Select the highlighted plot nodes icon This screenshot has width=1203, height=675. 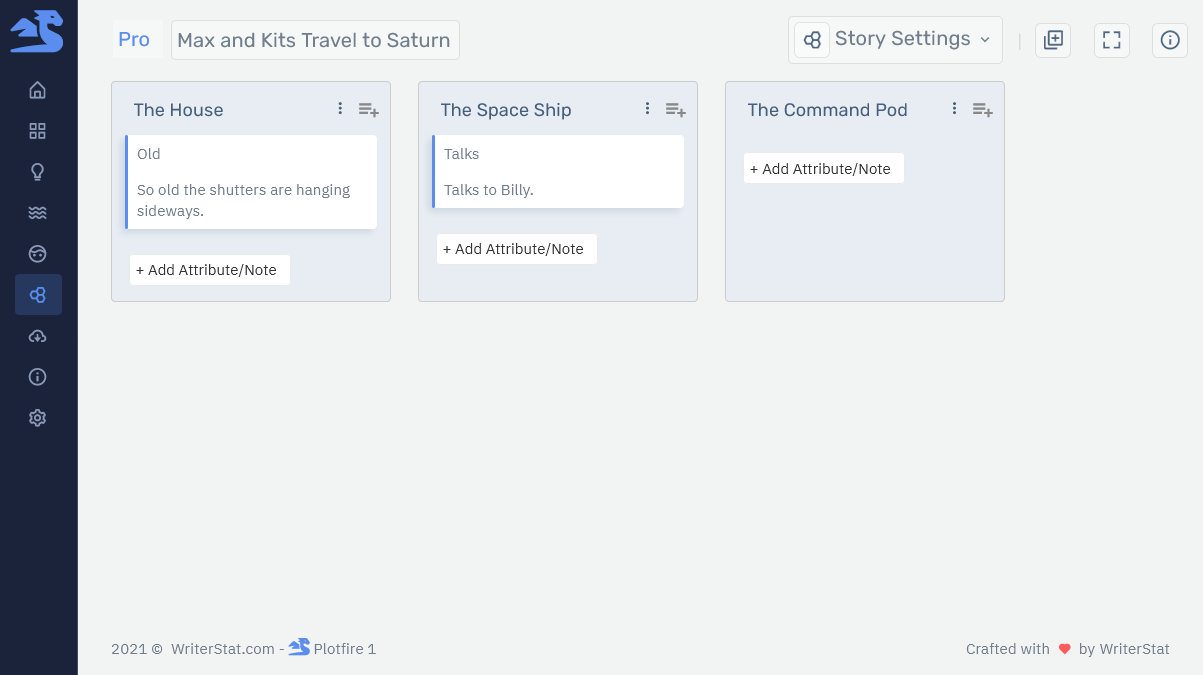38,294
